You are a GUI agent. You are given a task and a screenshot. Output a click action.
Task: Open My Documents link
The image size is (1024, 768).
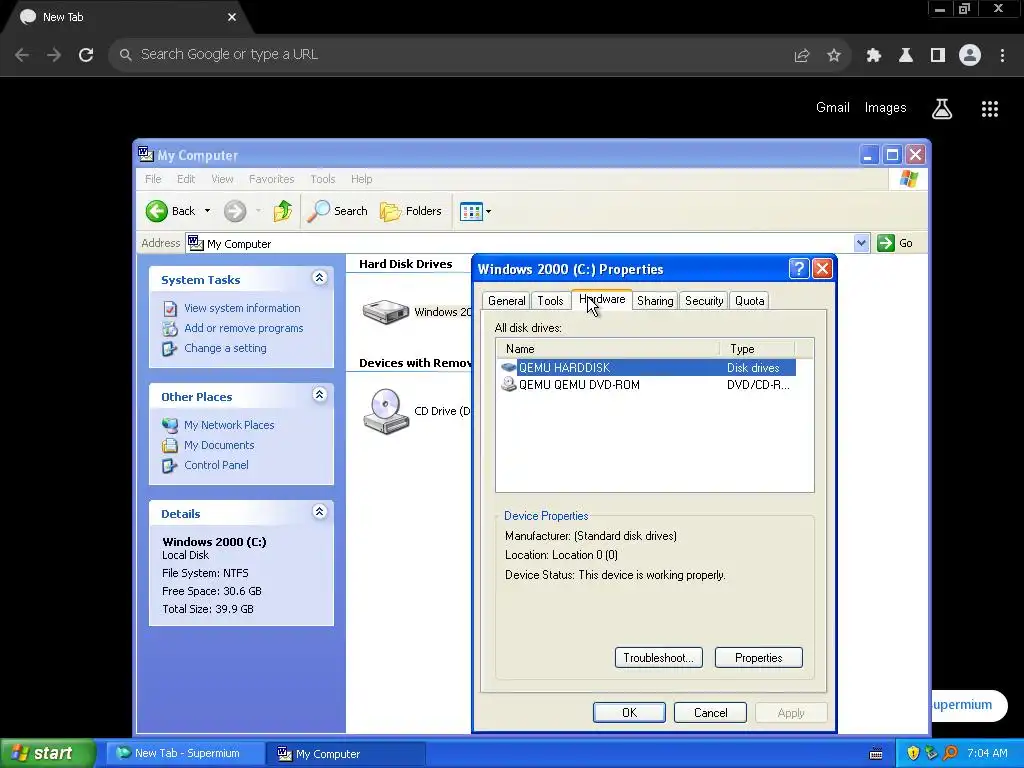pos(219,445)
